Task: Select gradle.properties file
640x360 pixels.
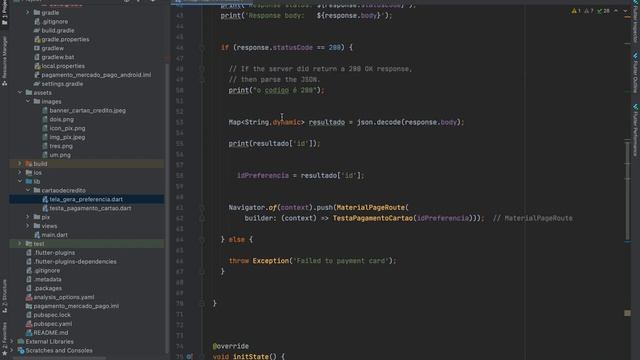Action: click(65, 39)
